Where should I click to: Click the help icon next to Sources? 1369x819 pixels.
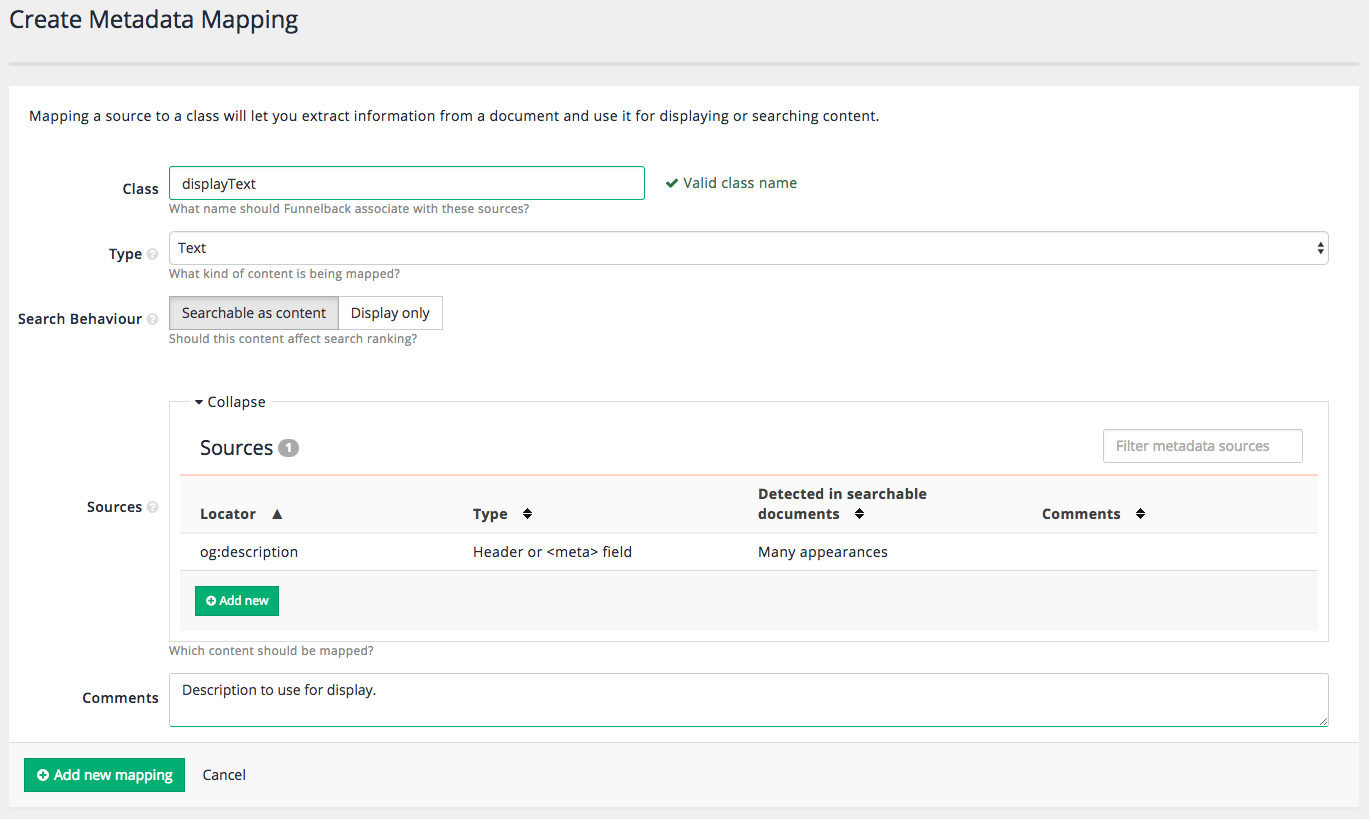154,507
